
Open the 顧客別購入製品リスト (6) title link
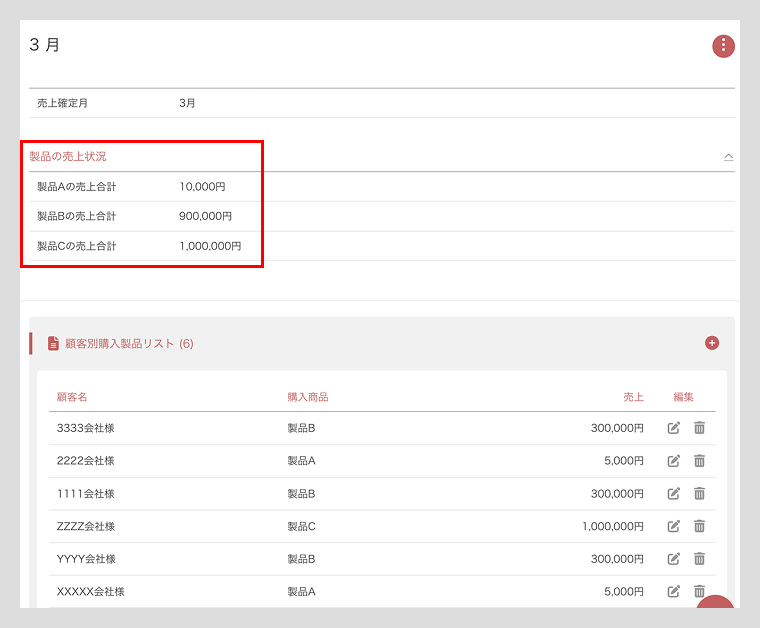click(129, 343)
